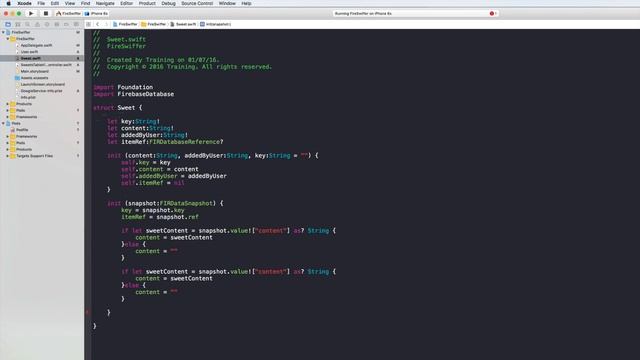
Task: Open the Editor menu
Action: click(127, 3)
